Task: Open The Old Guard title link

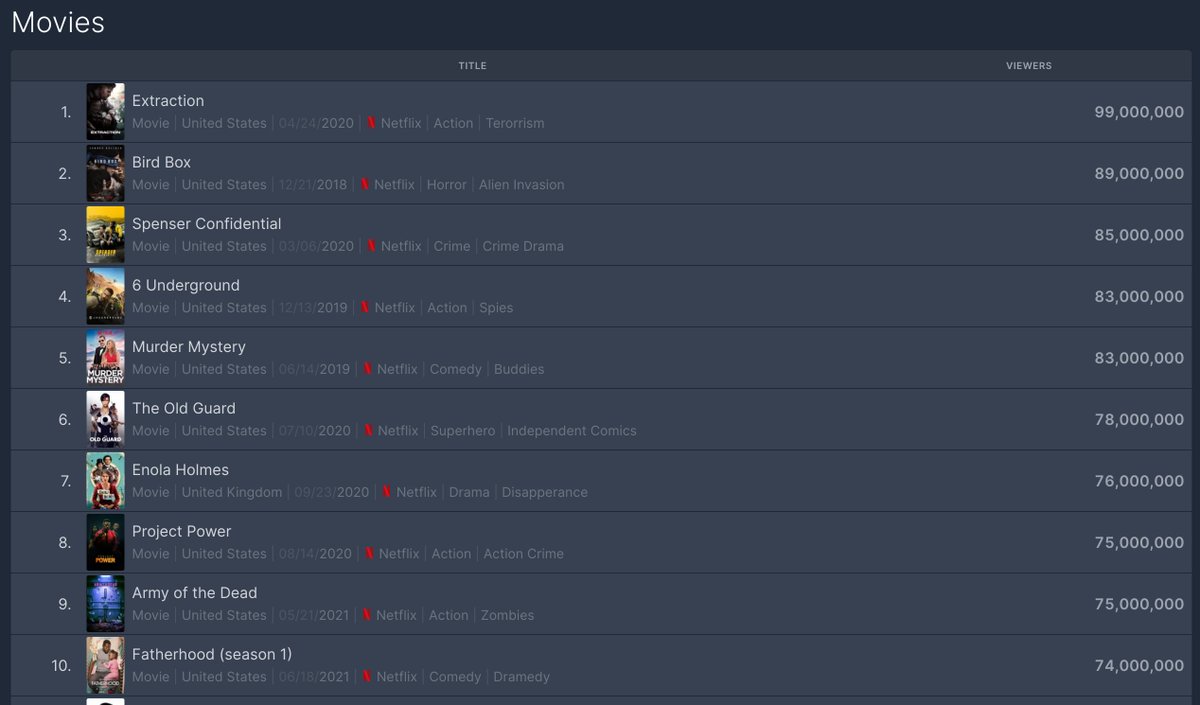Action: [184, 408]
